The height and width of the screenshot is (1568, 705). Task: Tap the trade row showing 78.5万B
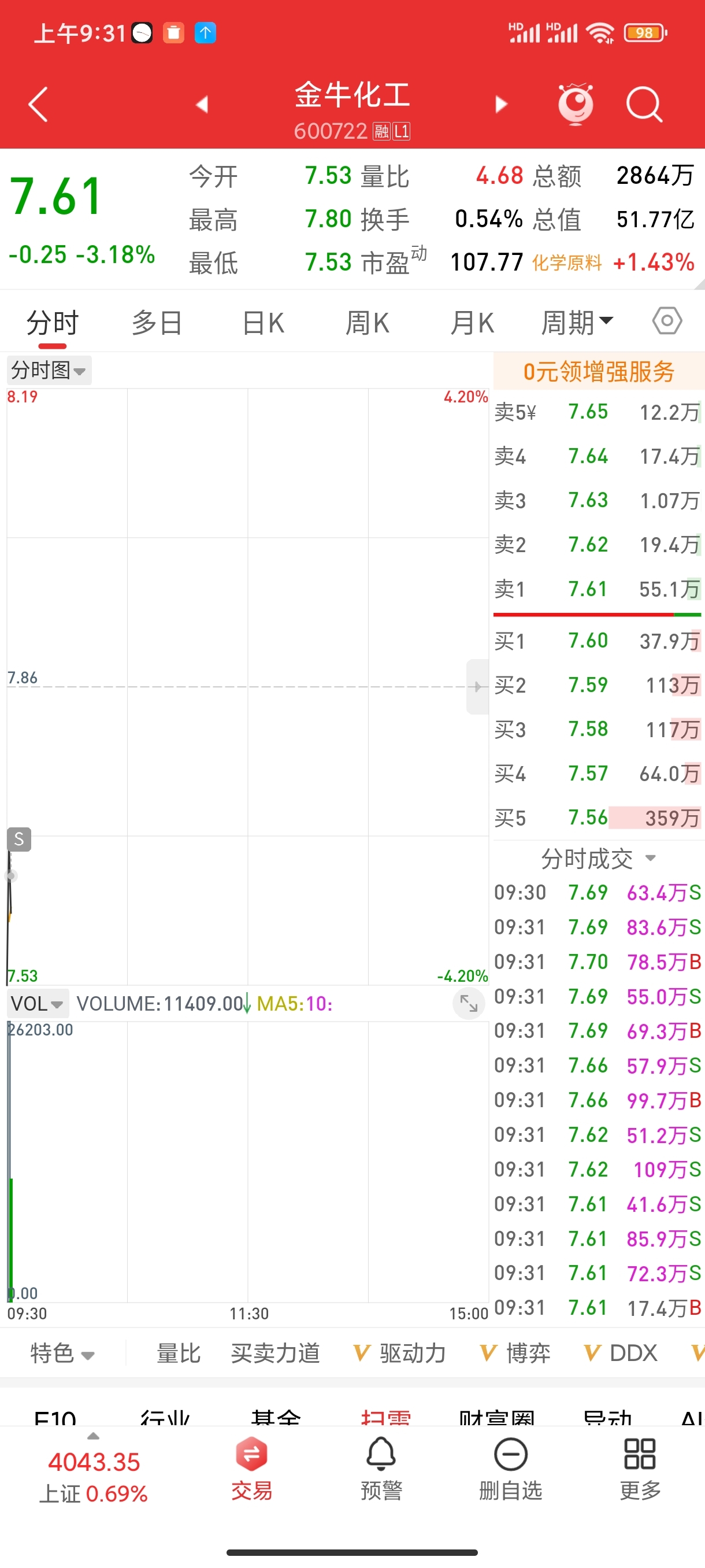point(598,961)
